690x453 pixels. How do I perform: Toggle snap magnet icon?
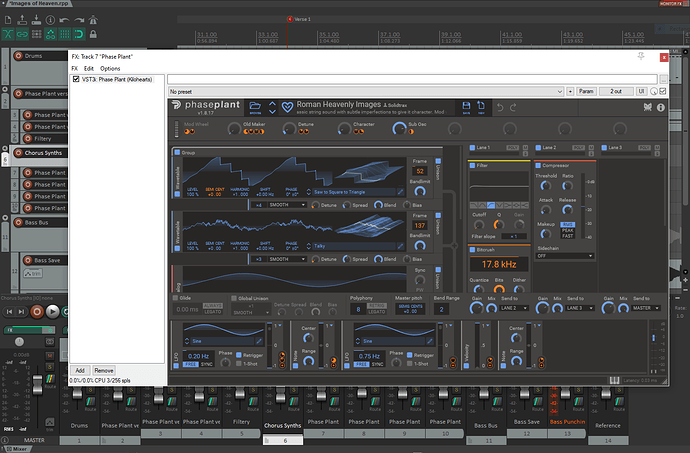click(79, 34)
